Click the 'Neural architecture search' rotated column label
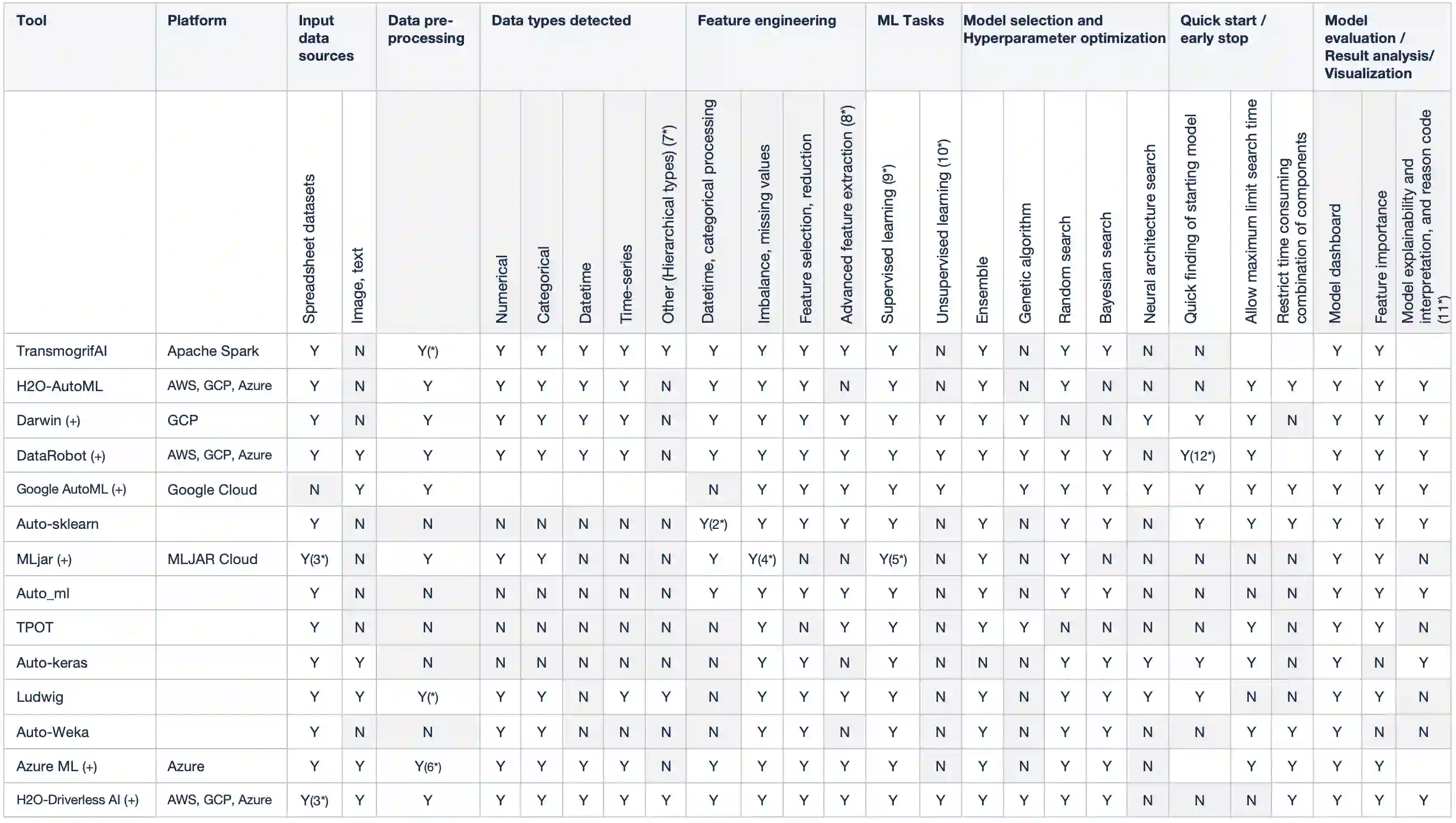This screenshot has width=1456, height=823. coord(1149,234)
